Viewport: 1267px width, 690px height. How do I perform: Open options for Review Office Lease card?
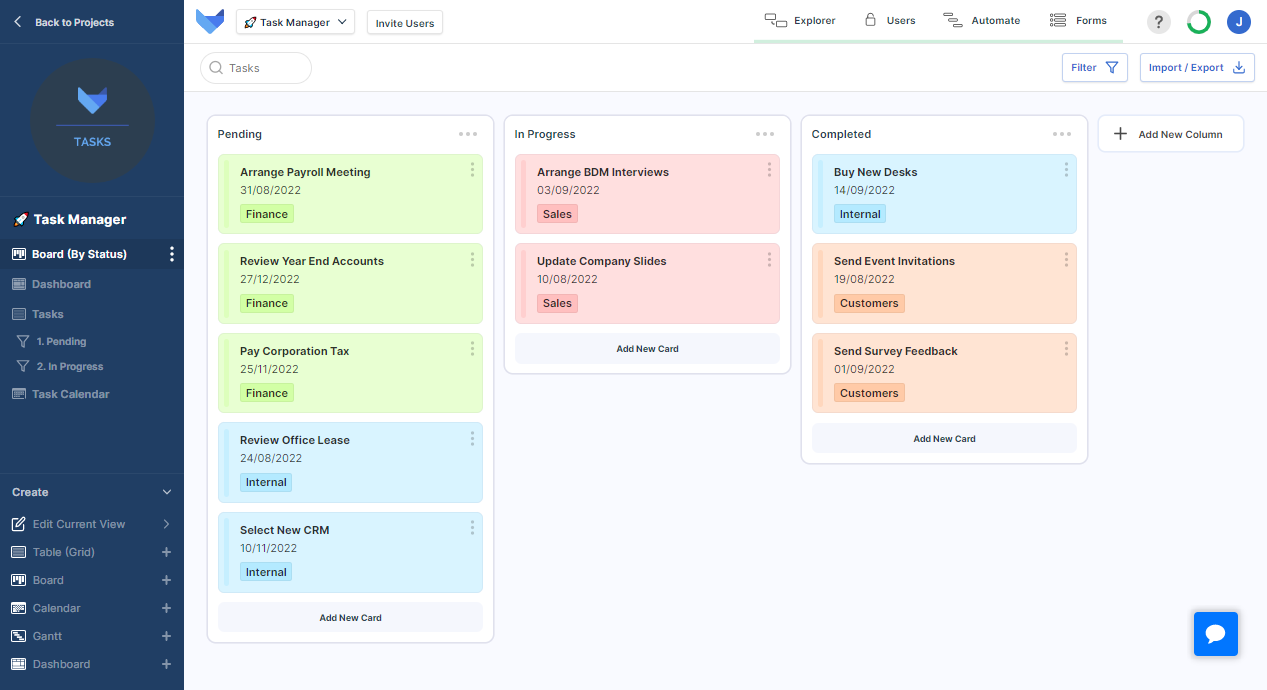coord(472,439)
